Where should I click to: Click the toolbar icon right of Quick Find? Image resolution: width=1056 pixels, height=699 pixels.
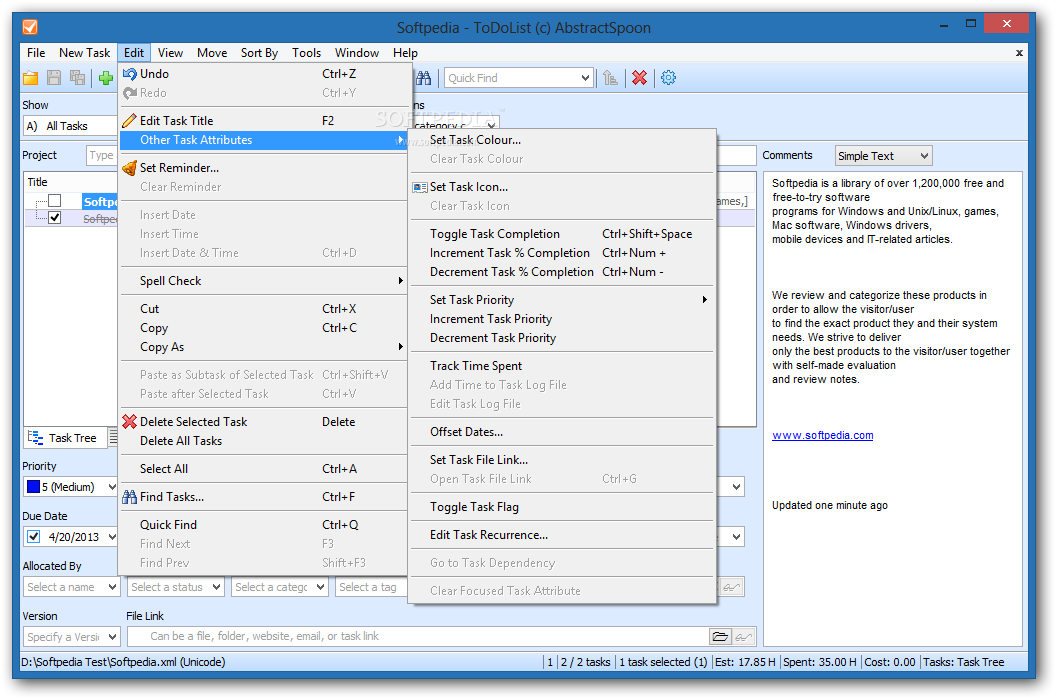pyautogui.click(x=610, y=78)
